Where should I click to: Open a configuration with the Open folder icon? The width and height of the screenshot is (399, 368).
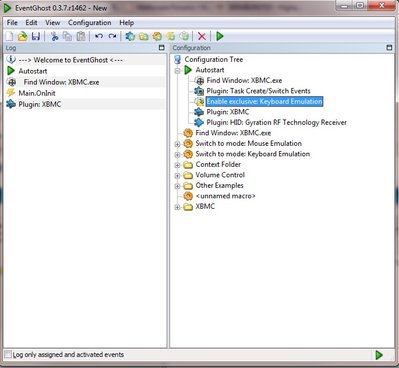(x=22, y=36)
